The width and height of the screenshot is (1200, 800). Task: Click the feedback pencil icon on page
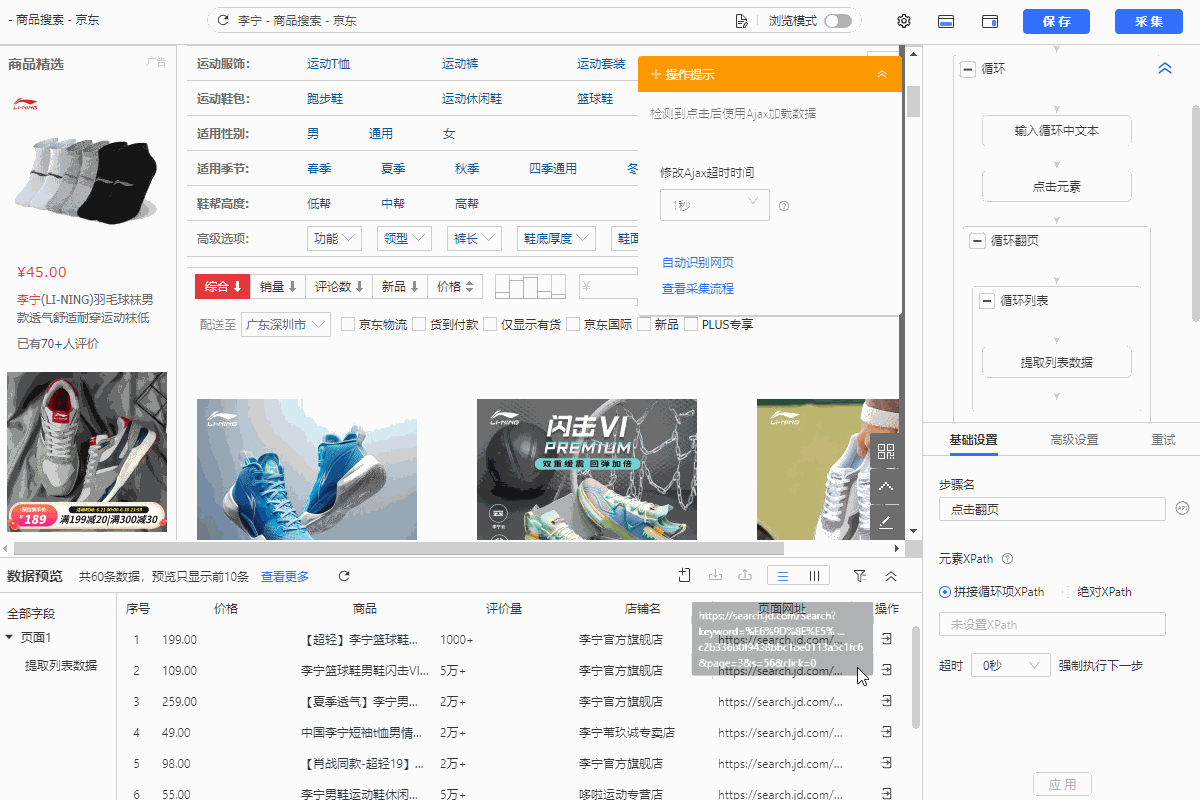click(x=886, y=521)
